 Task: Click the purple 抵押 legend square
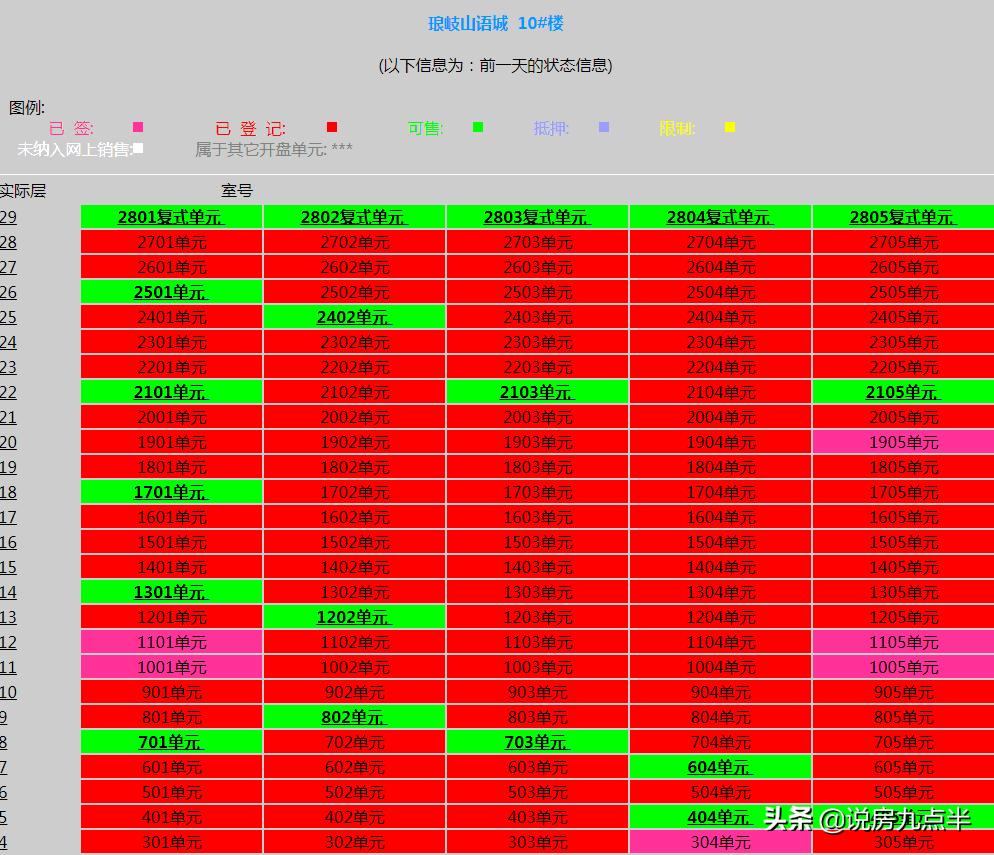[x=604, y=127]
